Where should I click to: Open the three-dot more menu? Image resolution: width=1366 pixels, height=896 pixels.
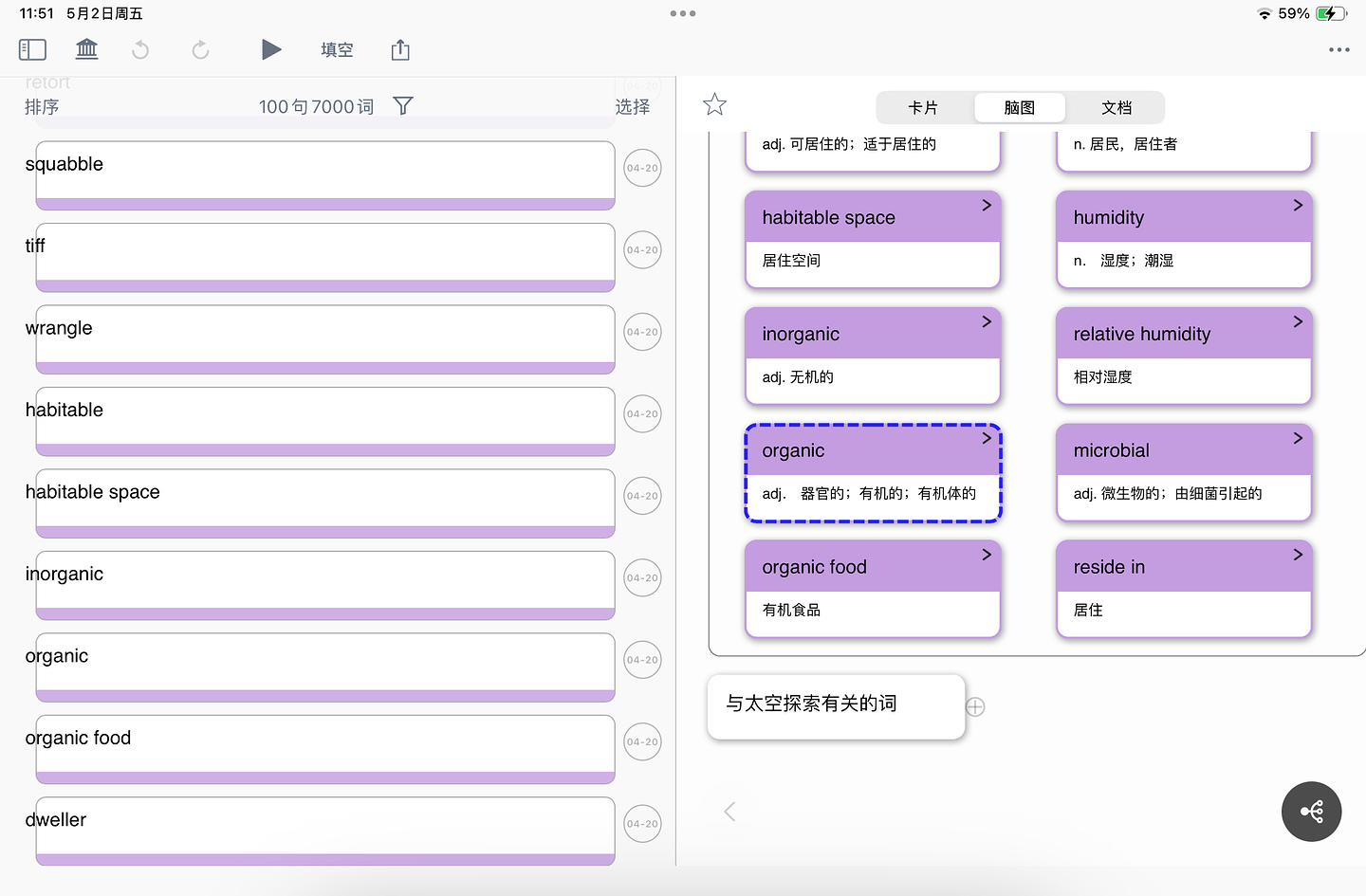(1338, 49)
